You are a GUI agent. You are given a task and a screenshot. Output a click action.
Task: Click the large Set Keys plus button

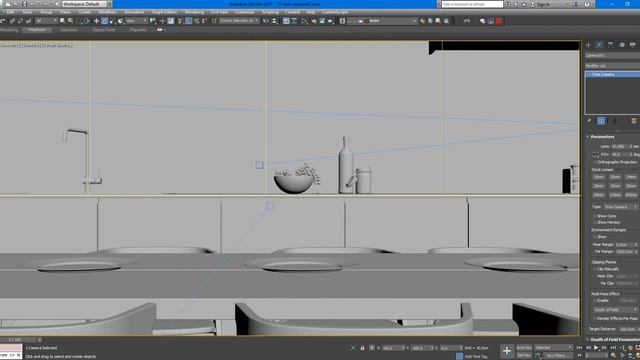(507, 351)
